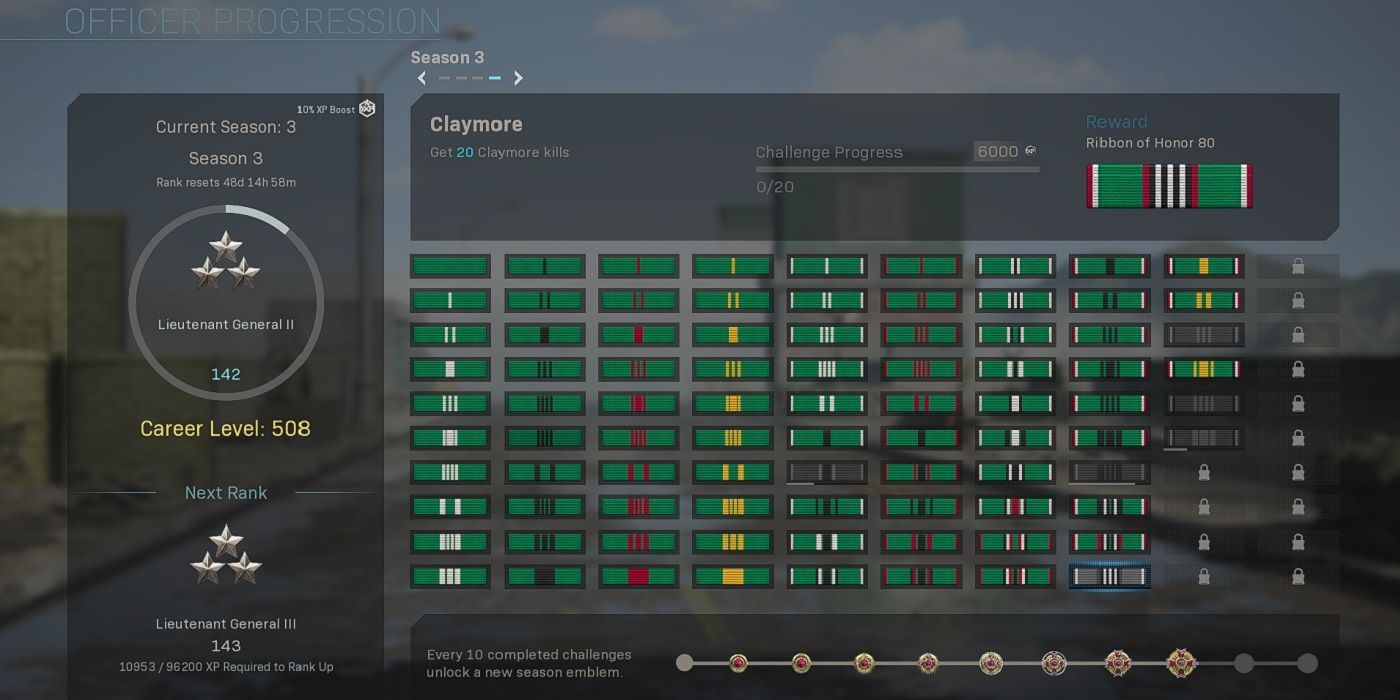Screen dimensions: 1400x700
Task: Select the highlighted gray ribbon with blue glow
Action: (1109, 577)
